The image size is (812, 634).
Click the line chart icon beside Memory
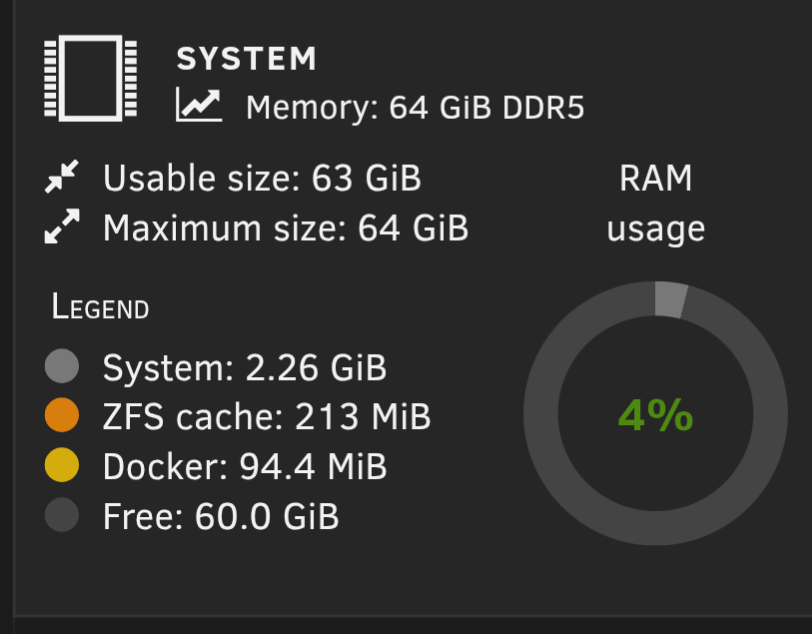pyautogui.click(x=199, y=104)
